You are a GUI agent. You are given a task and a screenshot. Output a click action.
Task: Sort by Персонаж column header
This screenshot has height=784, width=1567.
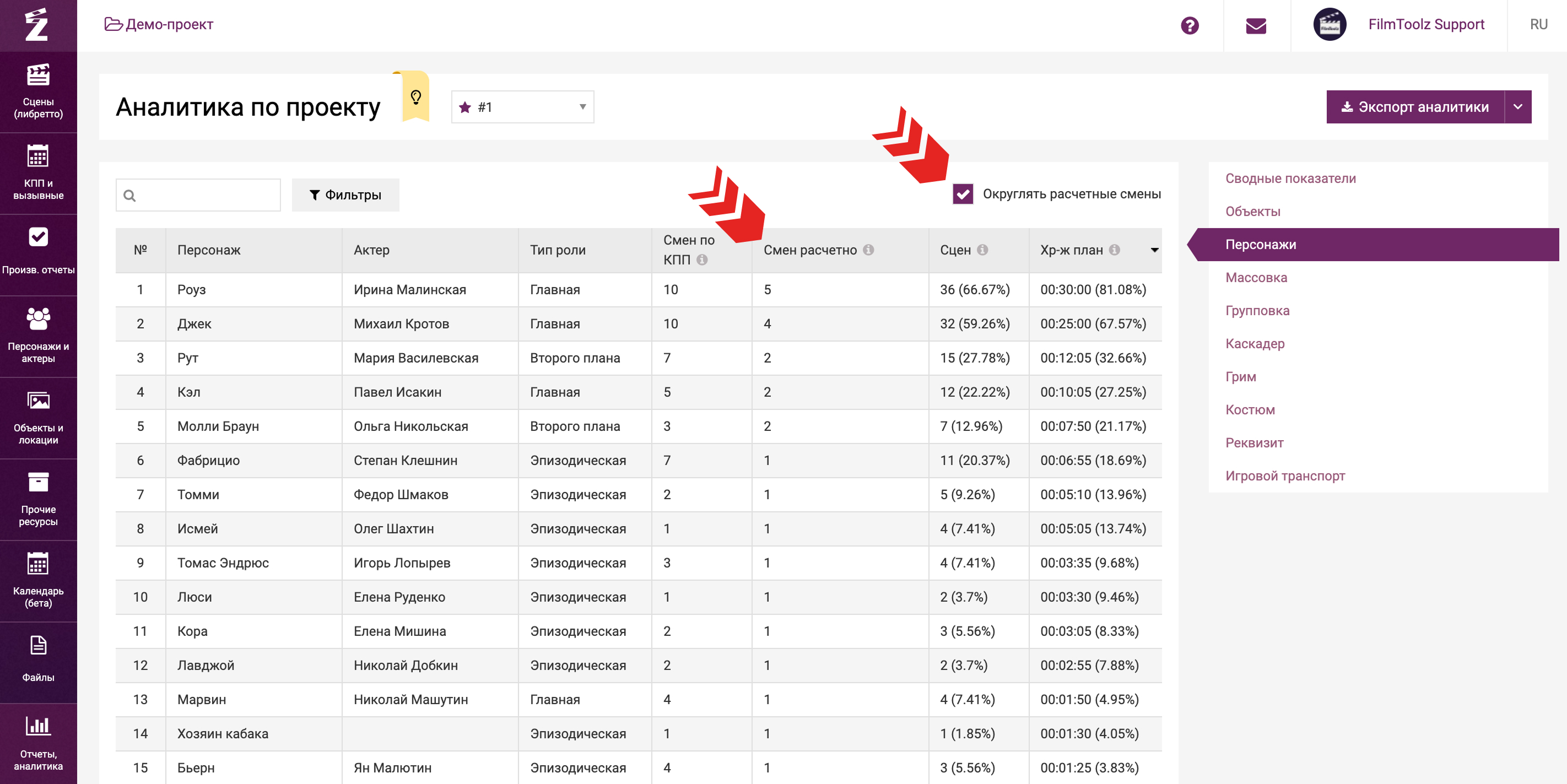[x=209, y=250]
